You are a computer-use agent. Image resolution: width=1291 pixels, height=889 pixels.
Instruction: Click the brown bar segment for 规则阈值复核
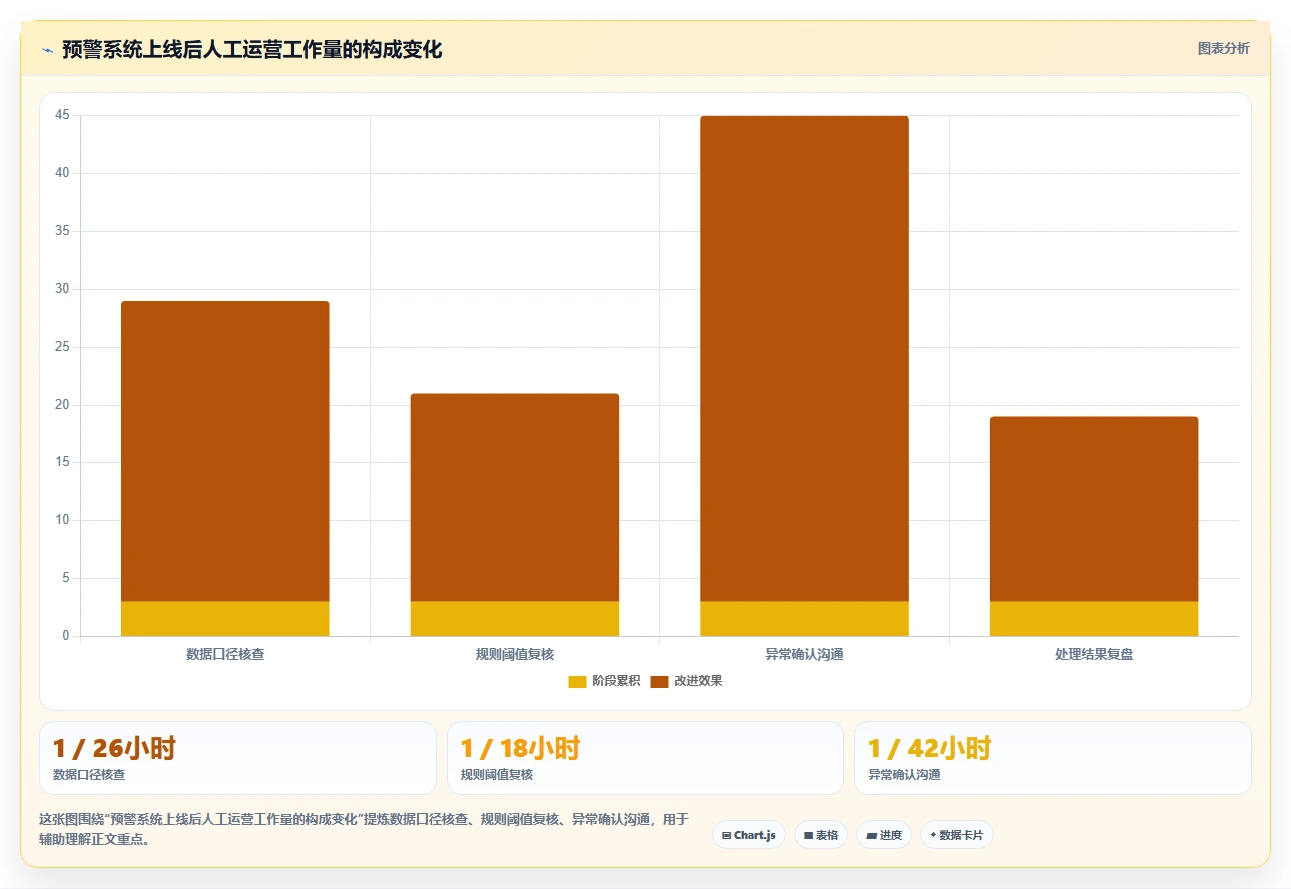pos(515,497)
